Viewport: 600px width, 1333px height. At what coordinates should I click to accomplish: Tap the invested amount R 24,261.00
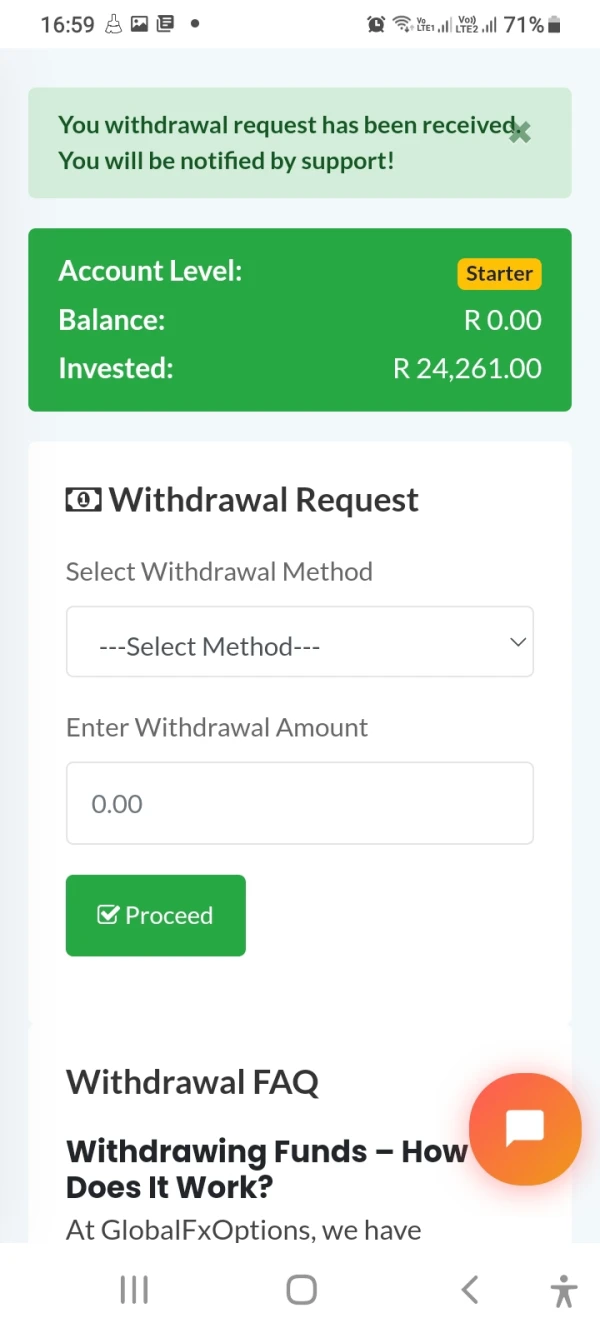tap(467, 368)
